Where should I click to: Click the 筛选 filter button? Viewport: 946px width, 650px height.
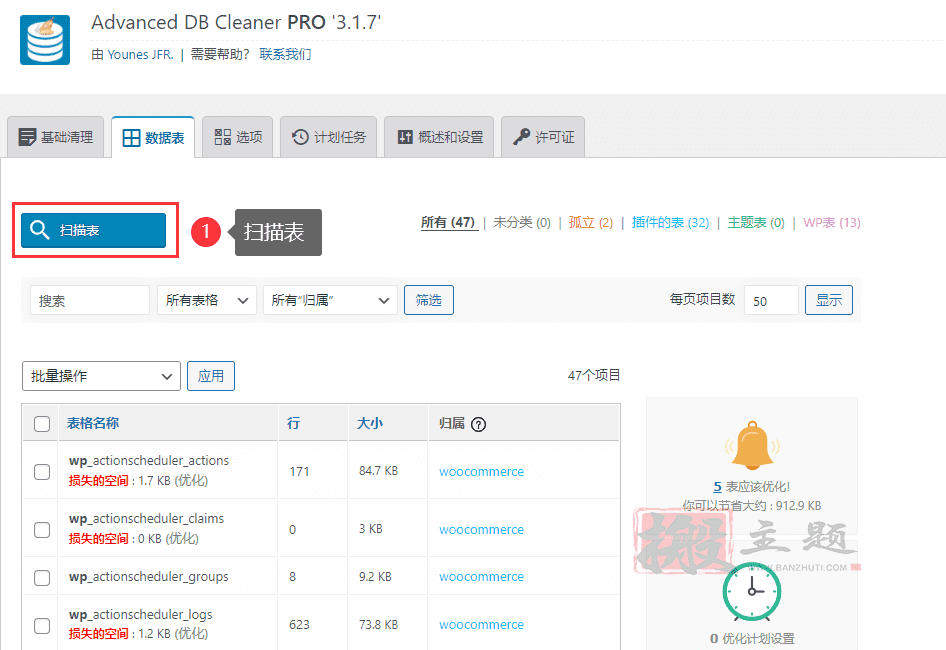[x=428, y=300]
